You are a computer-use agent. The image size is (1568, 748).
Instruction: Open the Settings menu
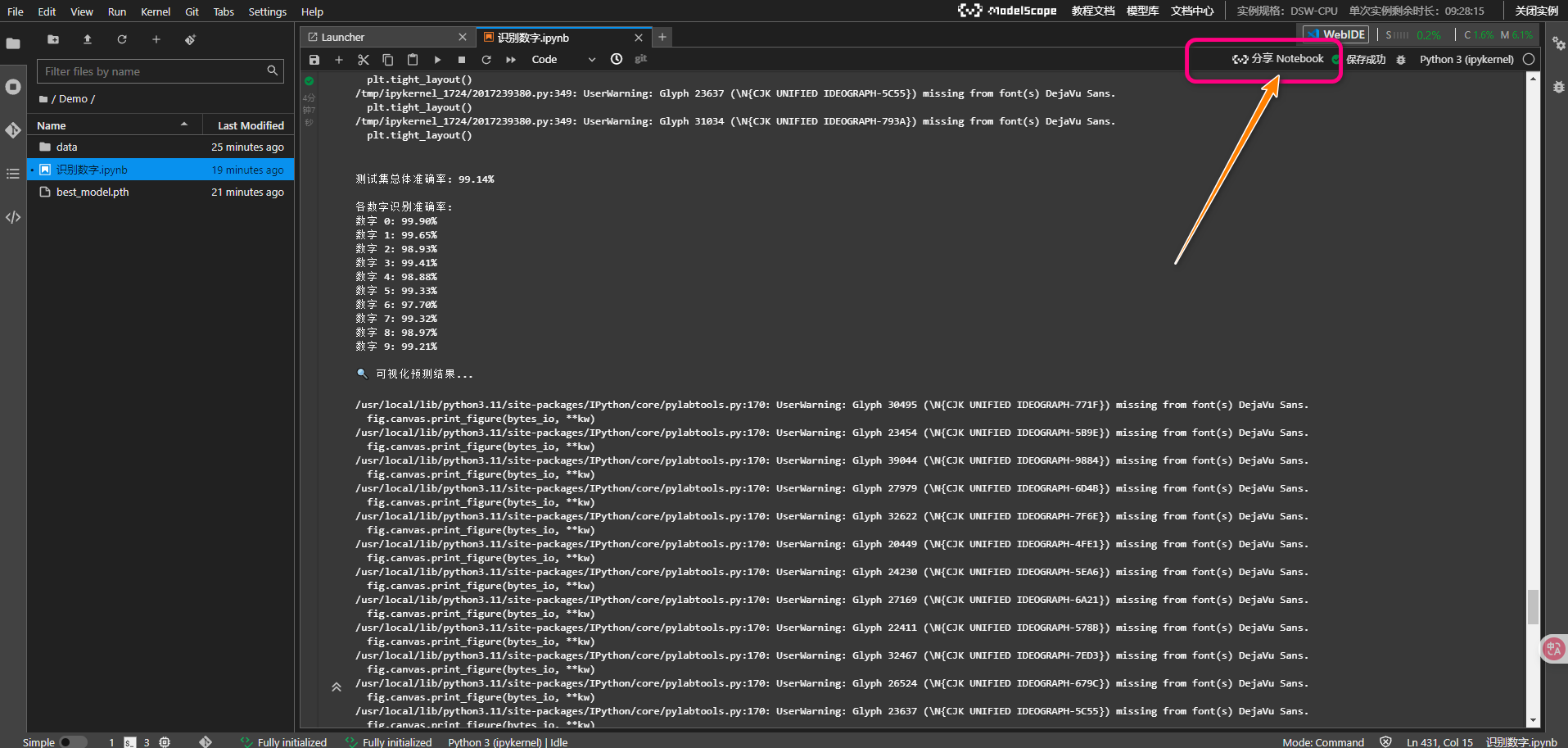(x=268, y=11)
